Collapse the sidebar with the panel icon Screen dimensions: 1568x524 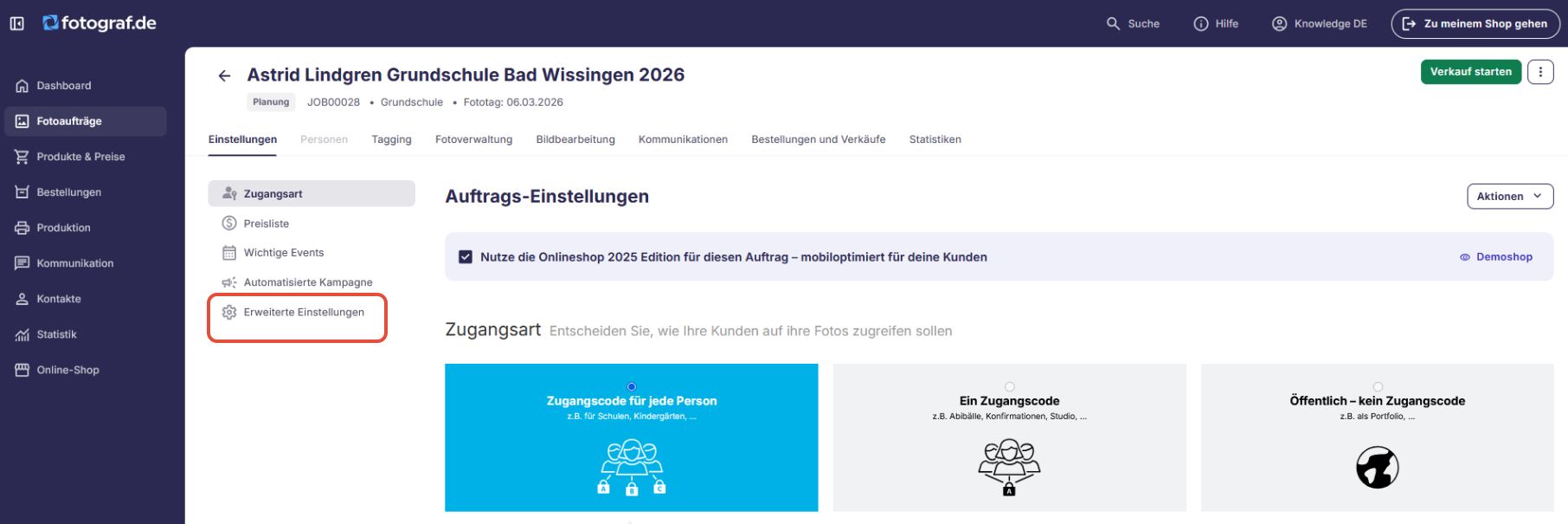click(17, 23)
